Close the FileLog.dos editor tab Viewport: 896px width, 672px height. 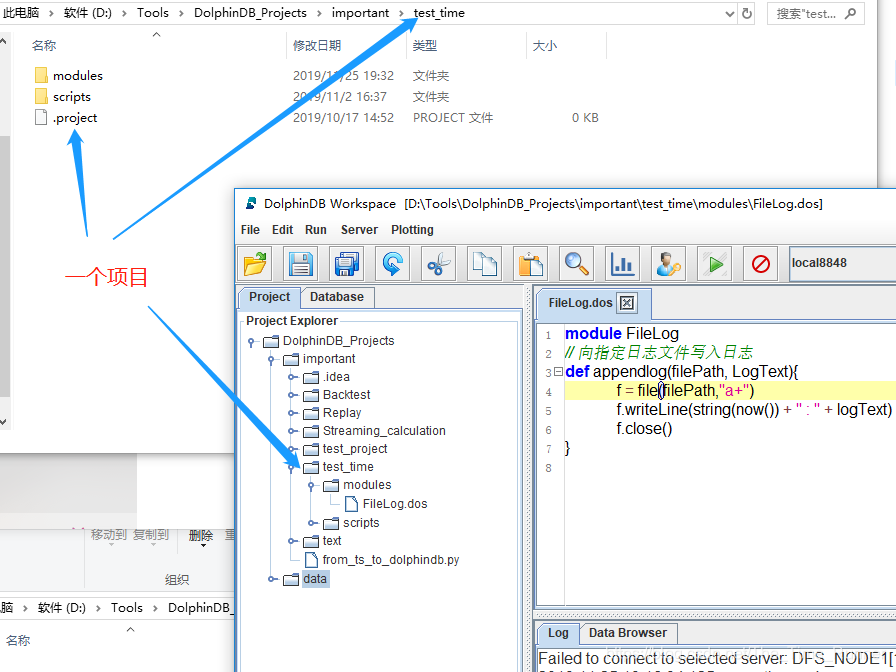click(x=627, y=303)
